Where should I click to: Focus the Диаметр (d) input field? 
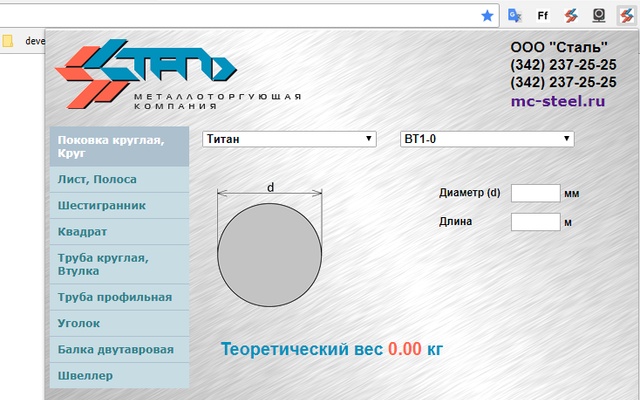[535, 193]
